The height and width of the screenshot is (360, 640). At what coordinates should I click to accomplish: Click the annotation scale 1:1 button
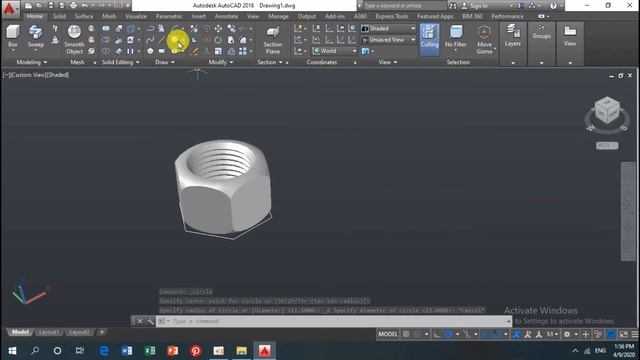tap(552, 334)
